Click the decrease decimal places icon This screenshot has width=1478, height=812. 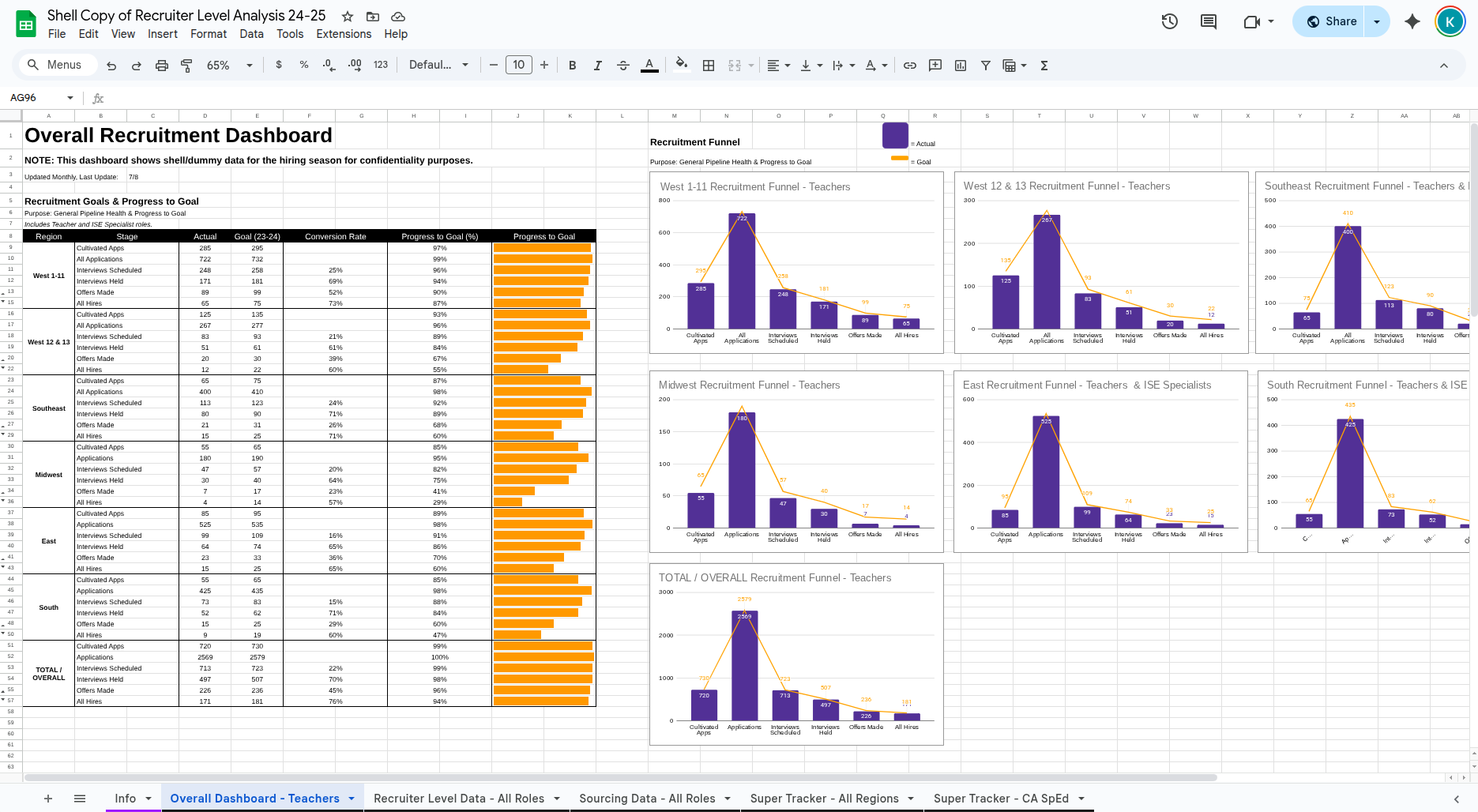point(329,65)
